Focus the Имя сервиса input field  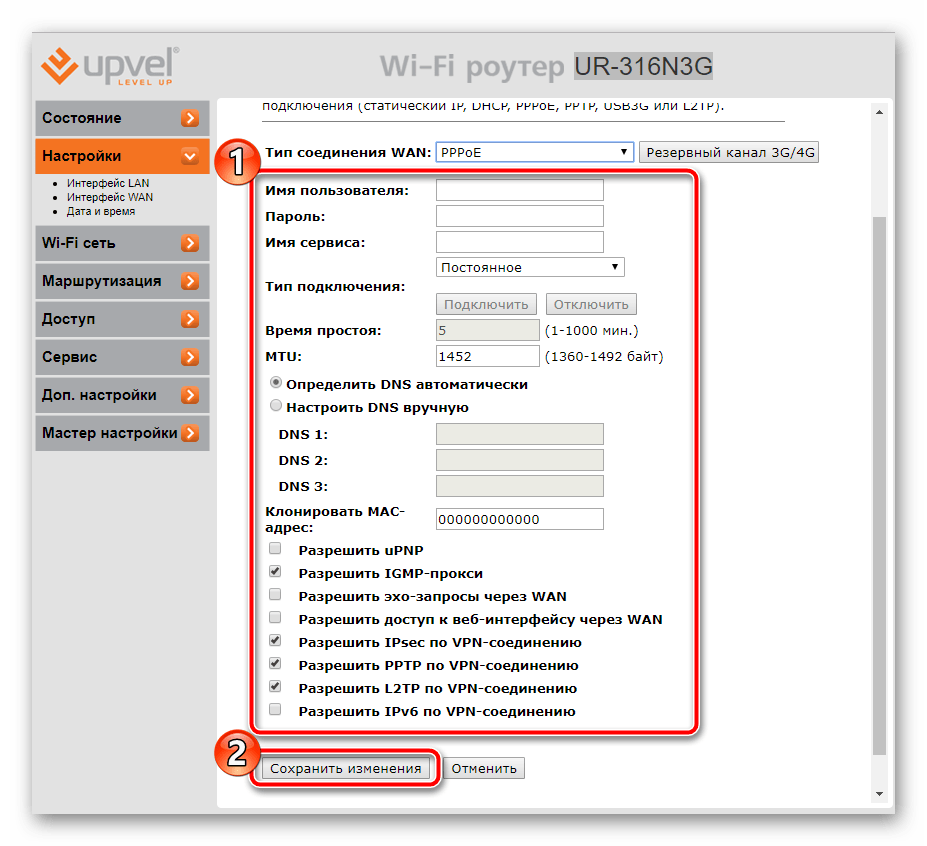520,242
